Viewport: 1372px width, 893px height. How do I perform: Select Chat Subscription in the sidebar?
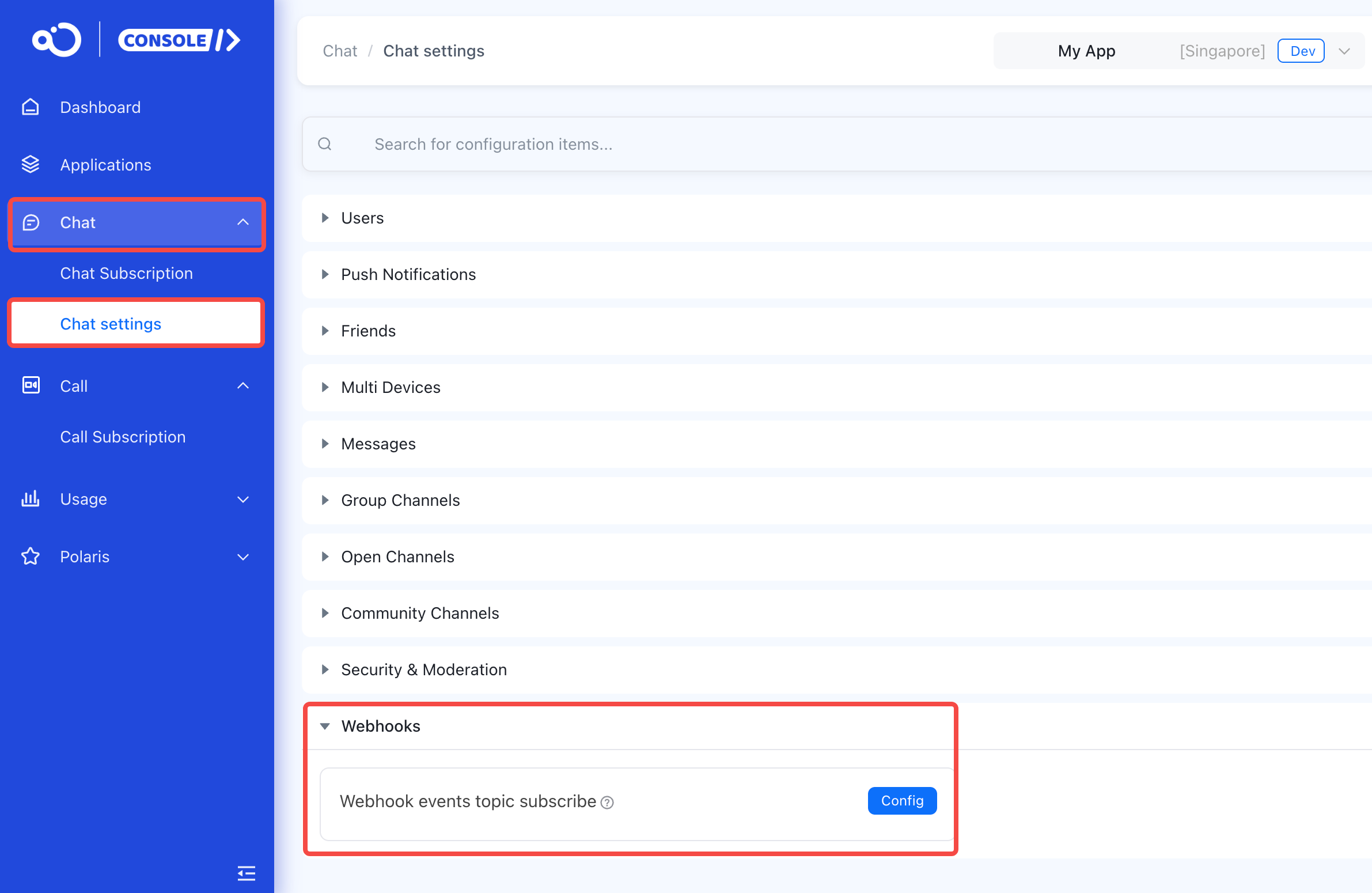[x=126, y=273]
